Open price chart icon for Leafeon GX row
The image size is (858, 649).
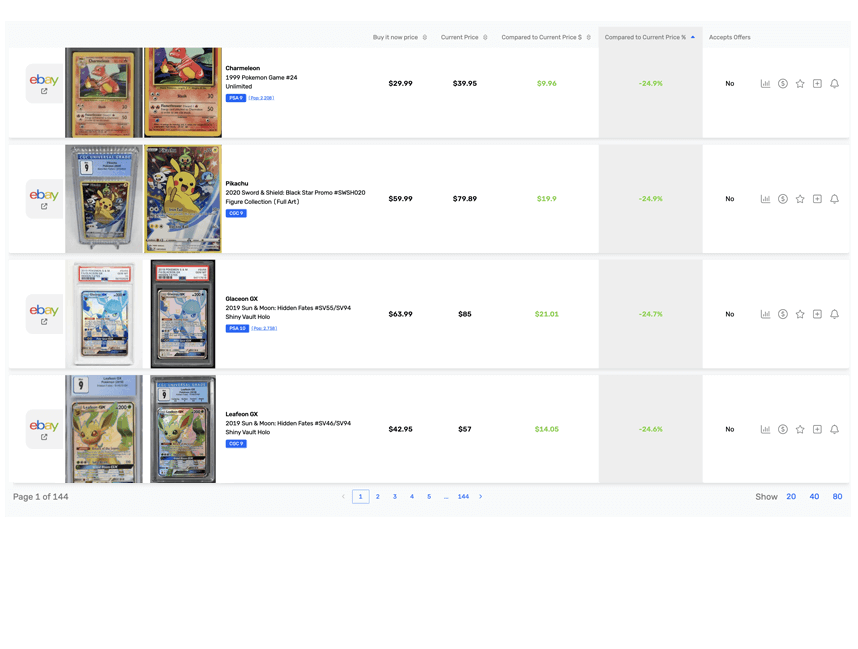coord(765,429)
